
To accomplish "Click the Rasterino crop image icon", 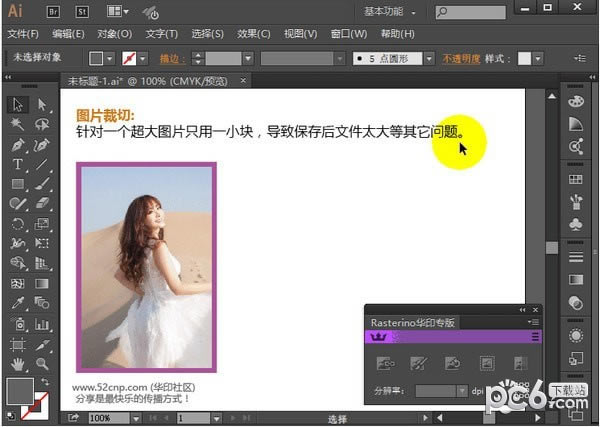I will click(x=487, y=363).
